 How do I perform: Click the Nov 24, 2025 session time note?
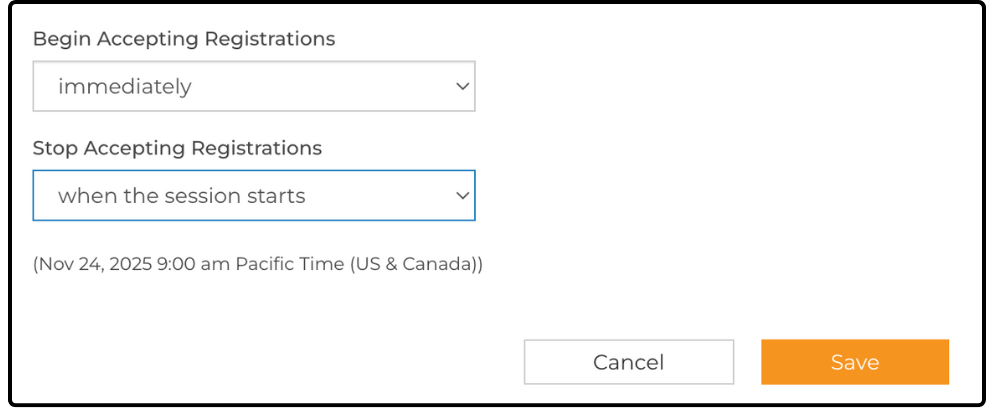[257, 266]
